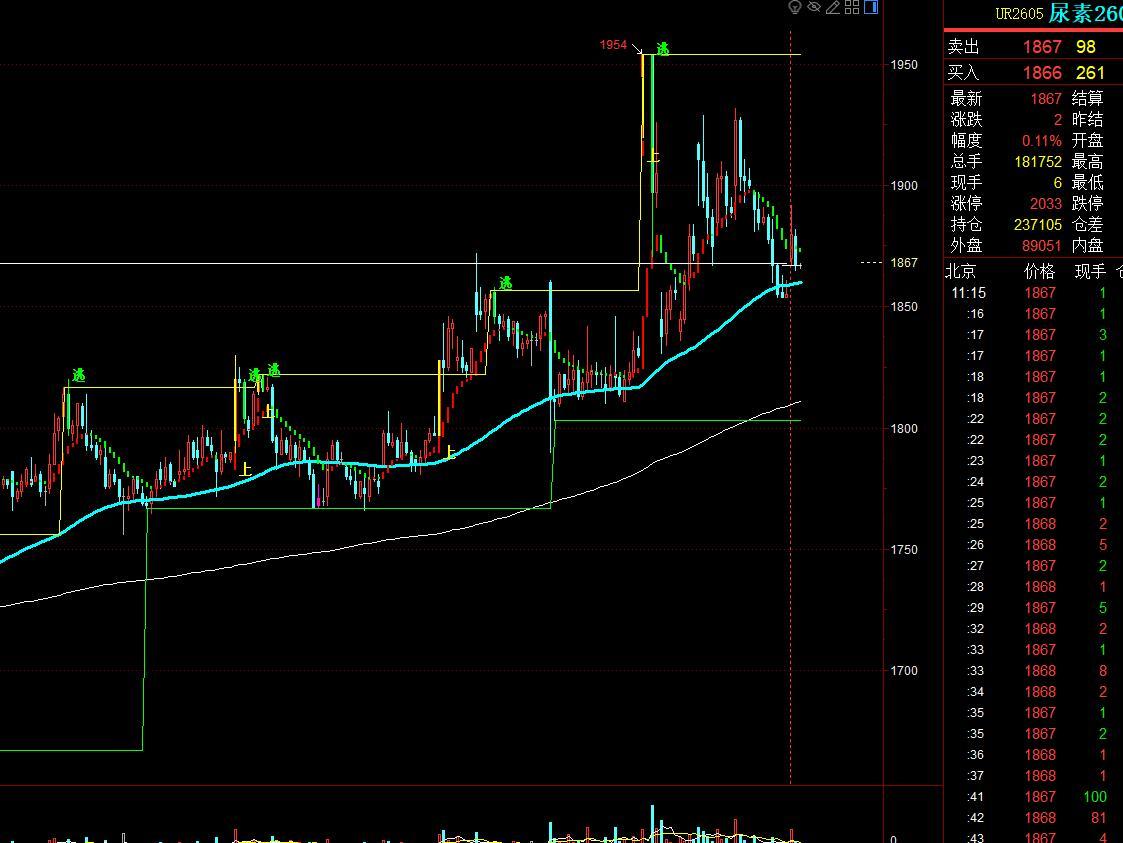The height and width of the screenshot is (843, 1123).
Task: Select the :43 tick row at the bottom
Action: [x=1033, y=837]
